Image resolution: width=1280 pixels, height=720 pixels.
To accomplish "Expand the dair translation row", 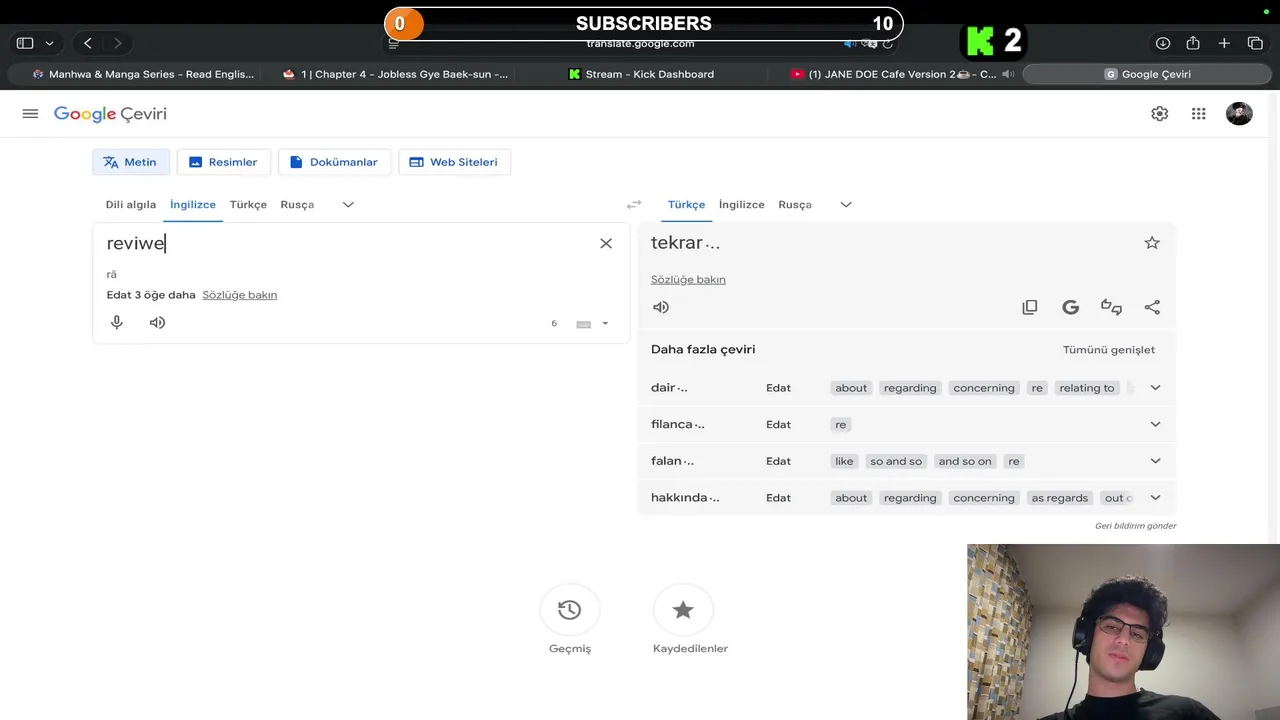I will 1155,388.
